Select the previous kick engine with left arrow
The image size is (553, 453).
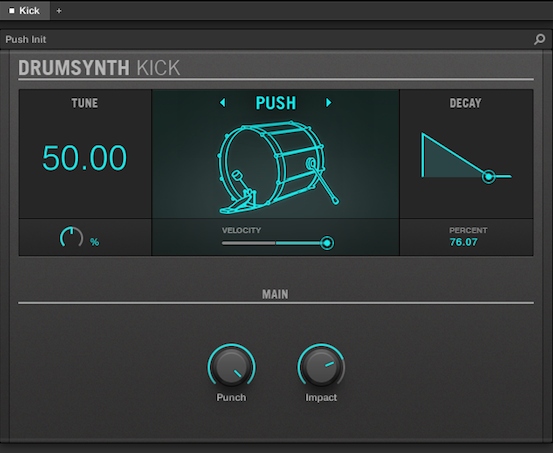click(223, 103)
